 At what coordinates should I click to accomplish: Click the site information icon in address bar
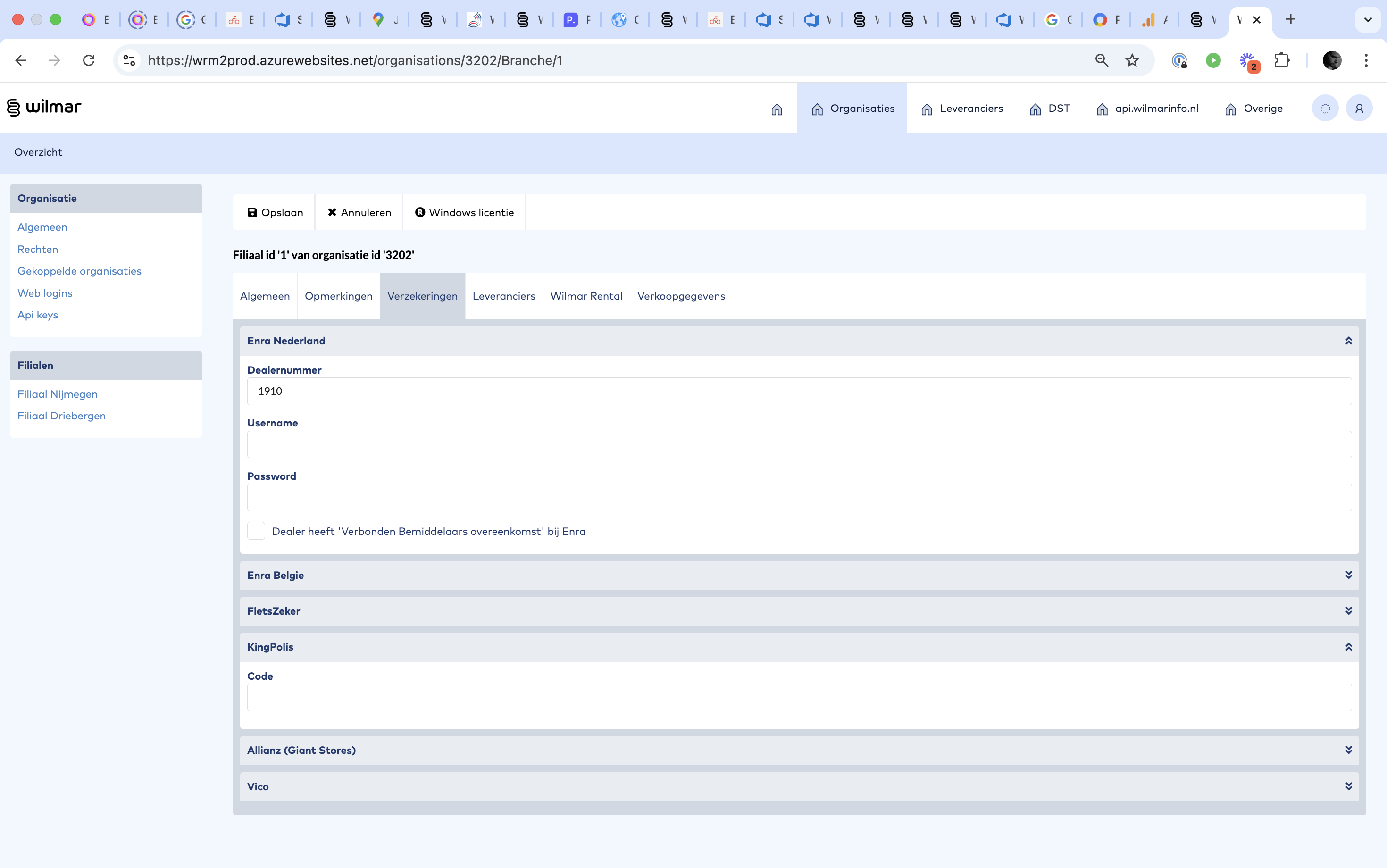tap(129, 60)
